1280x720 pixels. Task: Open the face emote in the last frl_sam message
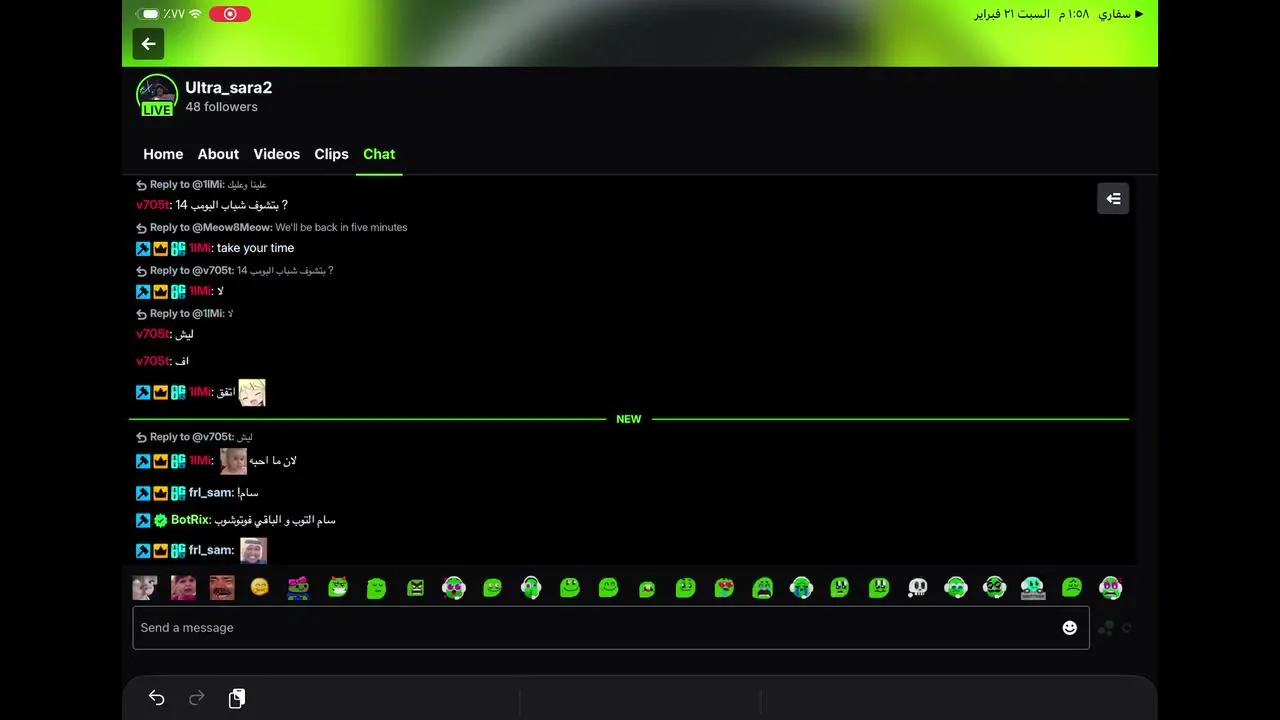tap(254, 550)
